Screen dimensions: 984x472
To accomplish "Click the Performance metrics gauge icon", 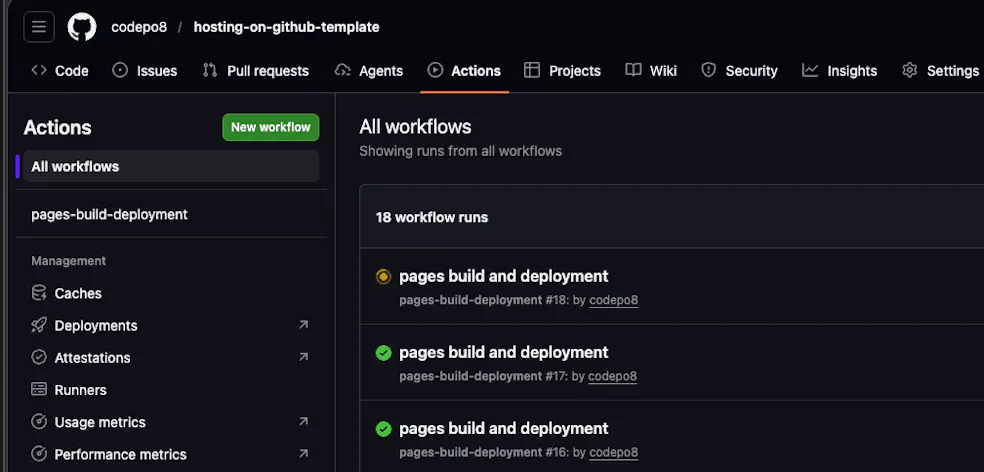I will click(39, 454).
